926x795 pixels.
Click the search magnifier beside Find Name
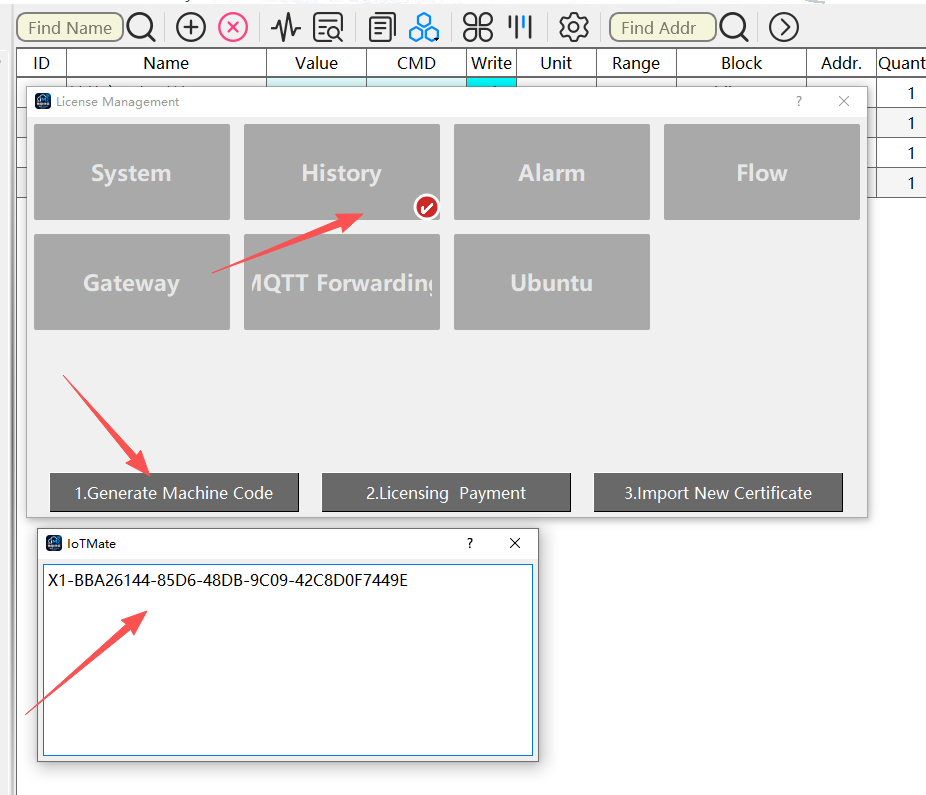(141, 27)
